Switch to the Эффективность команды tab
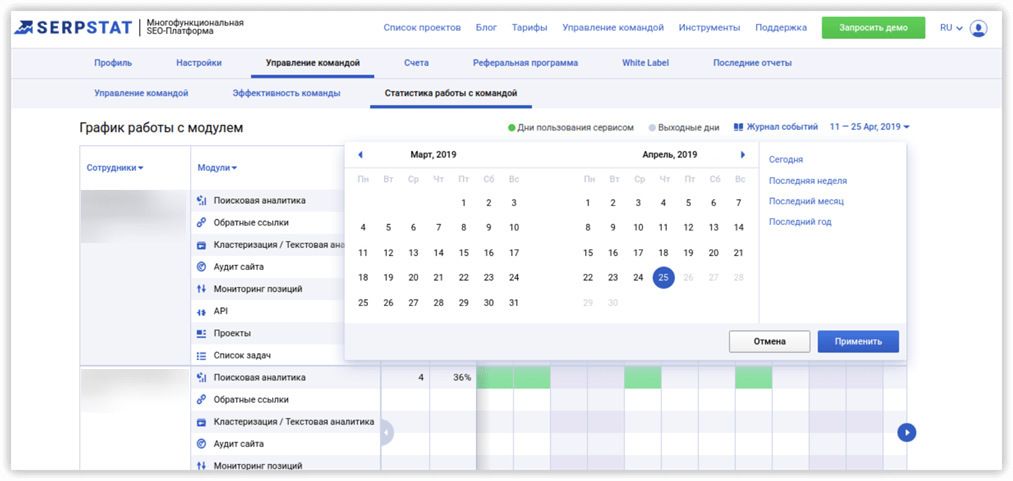This screenshot has height=481, width=1013. (x=286, y=93)
